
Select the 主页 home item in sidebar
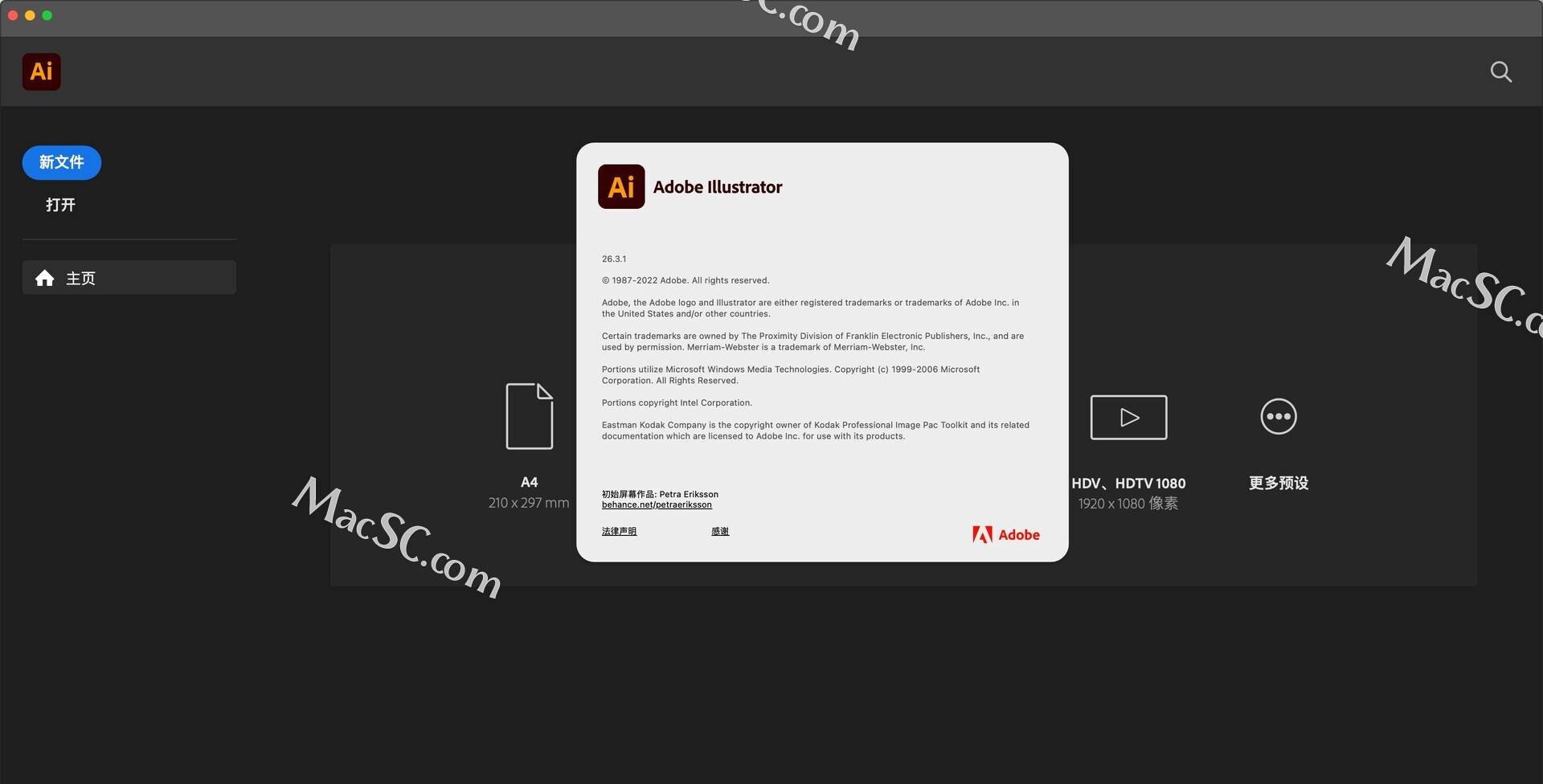click(129, 278)
